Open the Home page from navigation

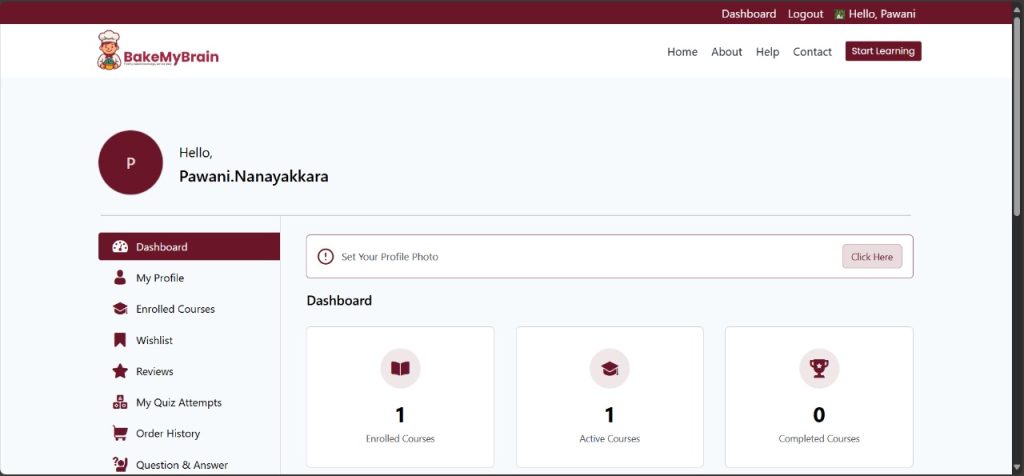click(682, 52)
